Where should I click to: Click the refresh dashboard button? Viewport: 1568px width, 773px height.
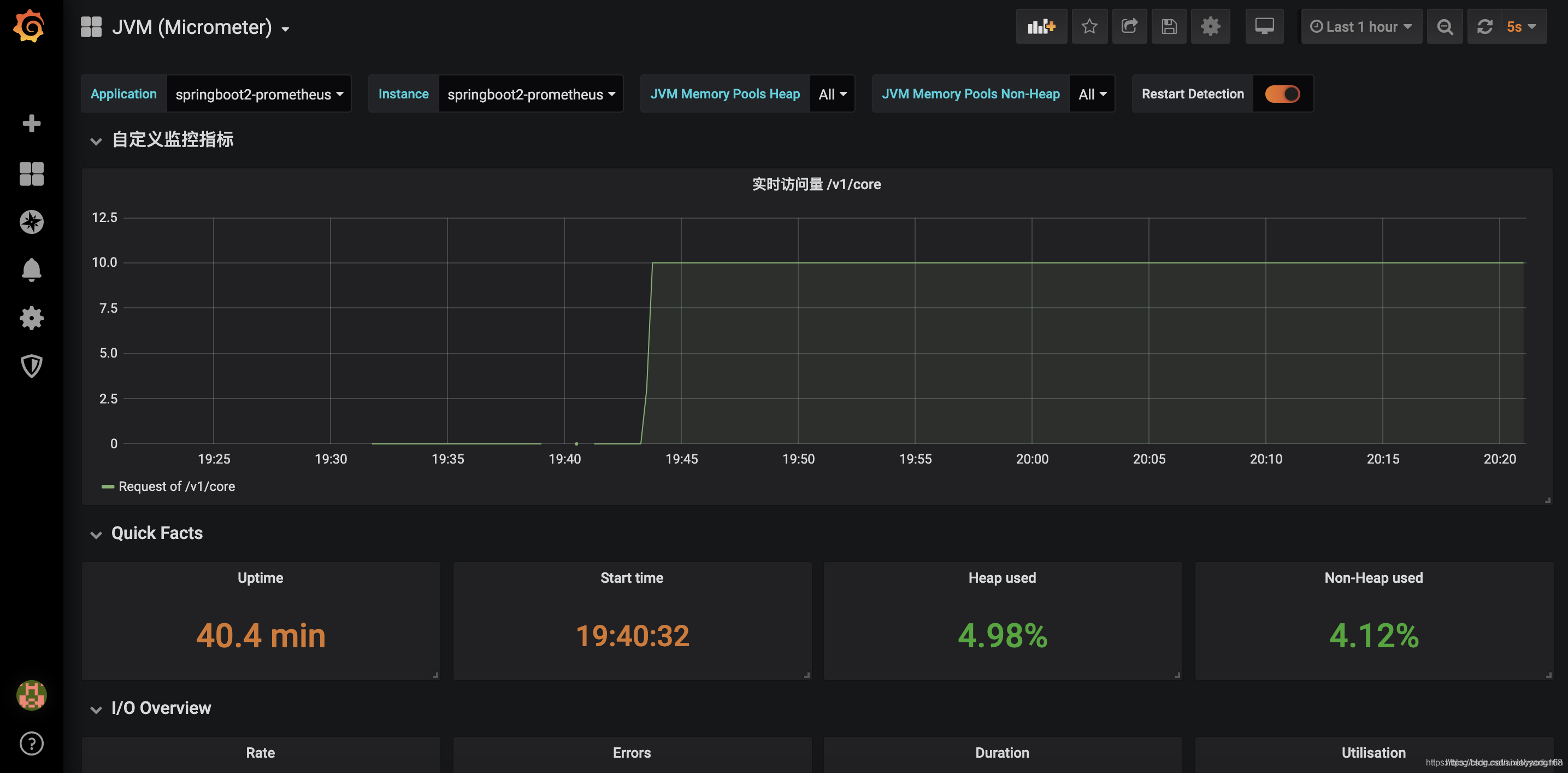coord(1484,26)
